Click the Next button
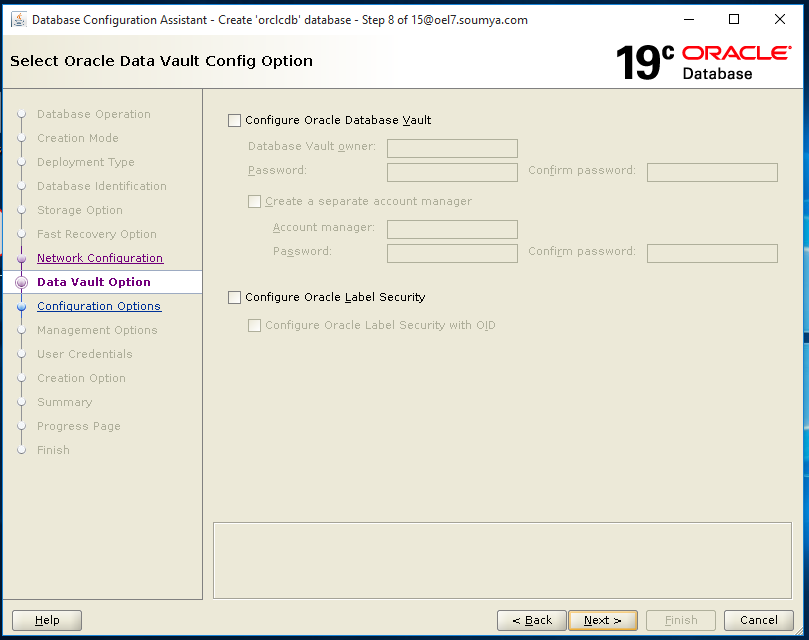 point(603,620)
